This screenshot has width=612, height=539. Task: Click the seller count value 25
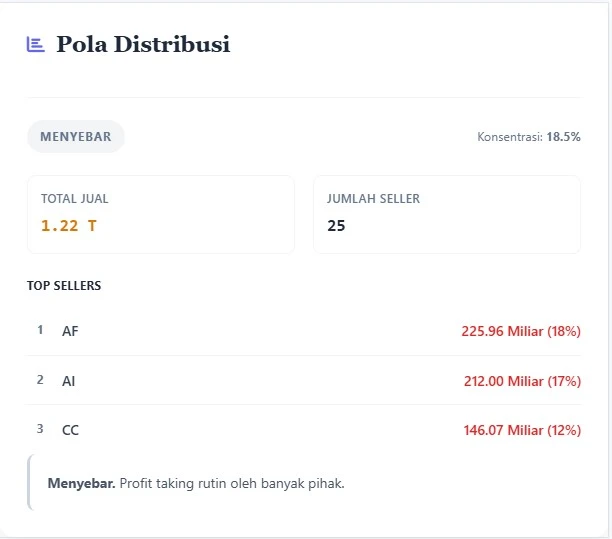[x=336, y=225]
